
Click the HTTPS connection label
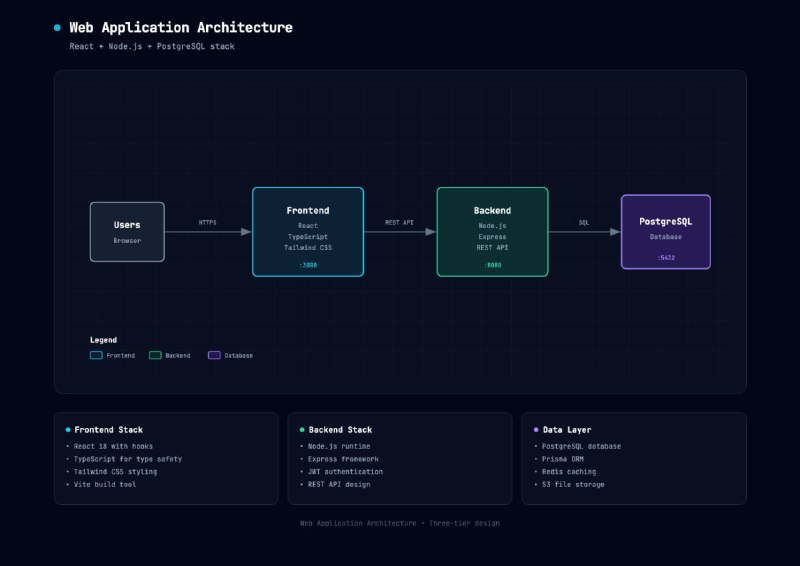[207, 222]
